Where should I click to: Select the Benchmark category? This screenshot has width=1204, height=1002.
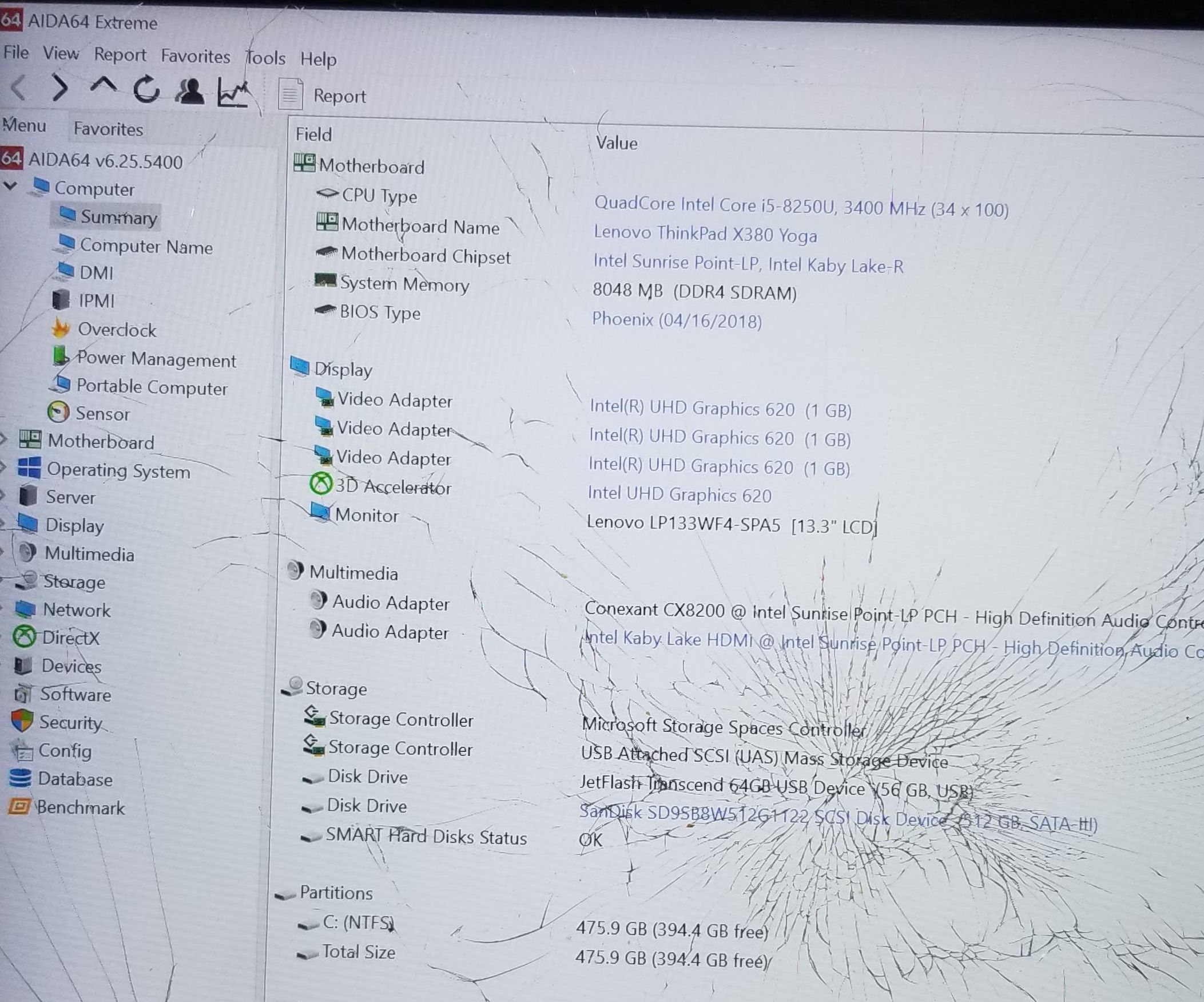point(80,807)
